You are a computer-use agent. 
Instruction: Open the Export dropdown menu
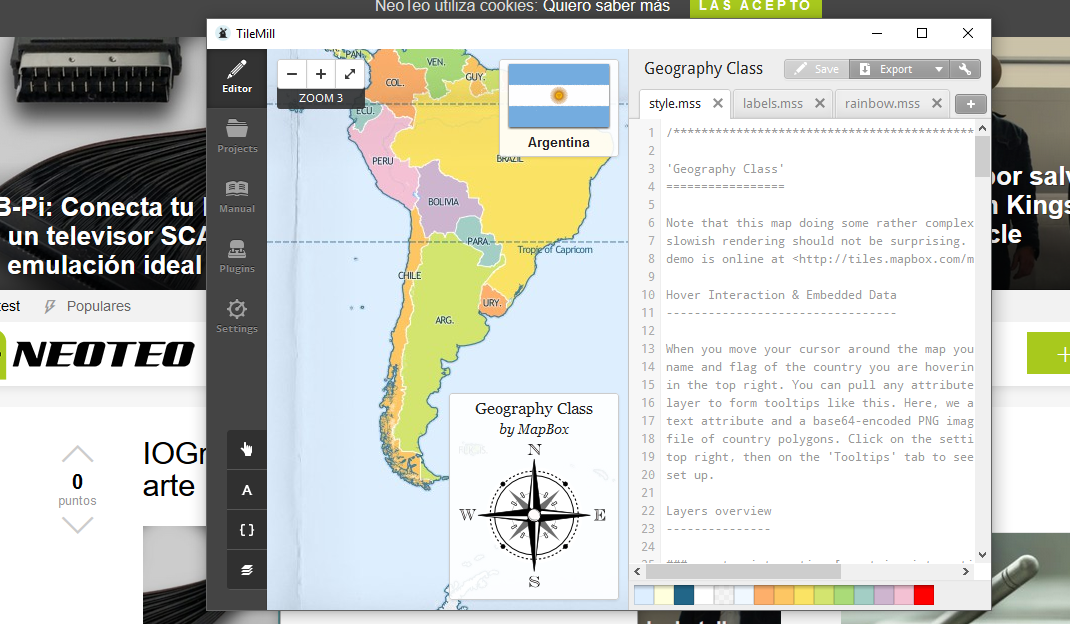[x=938, y=69]
